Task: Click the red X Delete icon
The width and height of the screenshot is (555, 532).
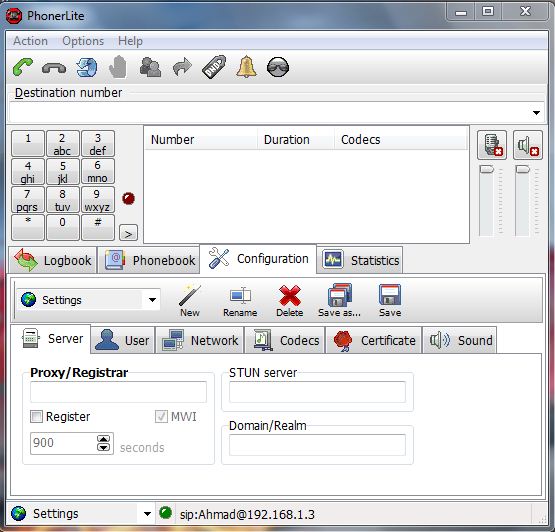Action: 290,301
